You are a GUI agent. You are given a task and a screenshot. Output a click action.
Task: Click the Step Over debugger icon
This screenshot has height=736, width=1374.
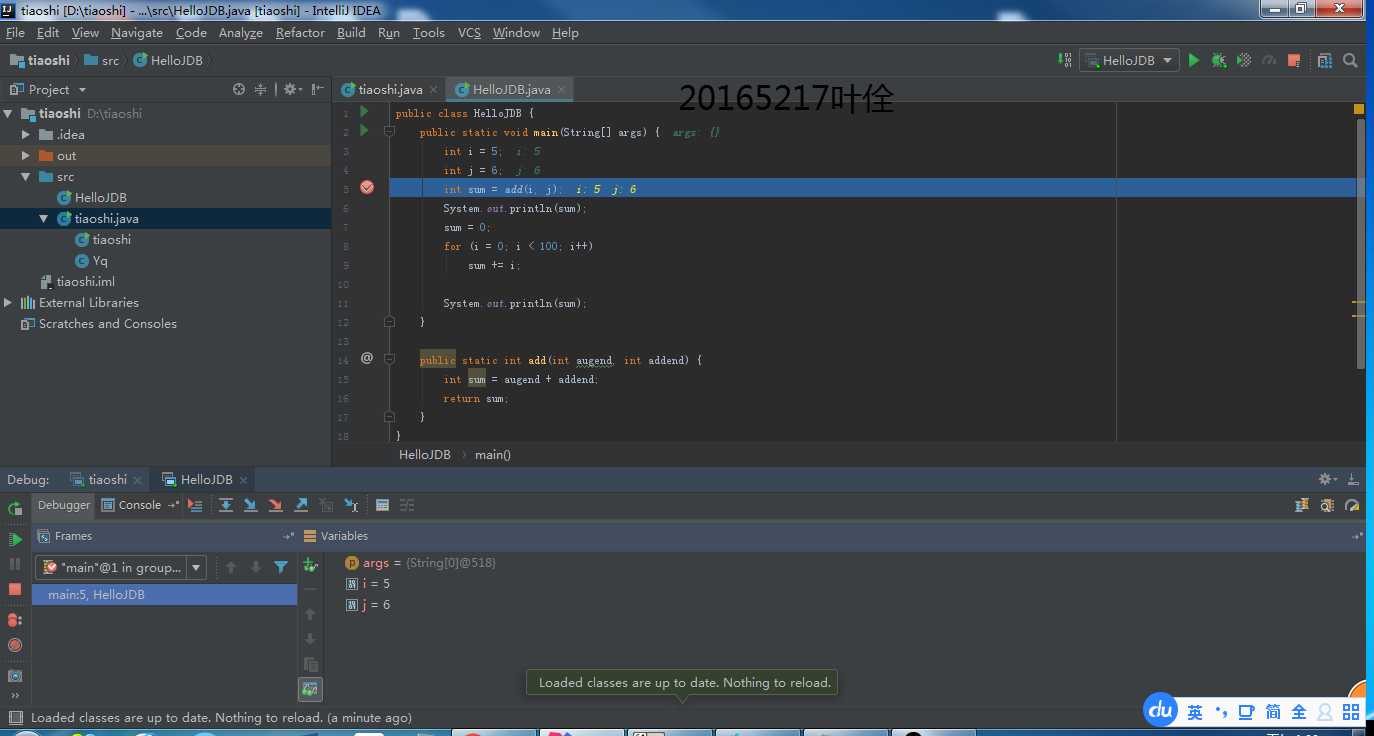(226, 505)
